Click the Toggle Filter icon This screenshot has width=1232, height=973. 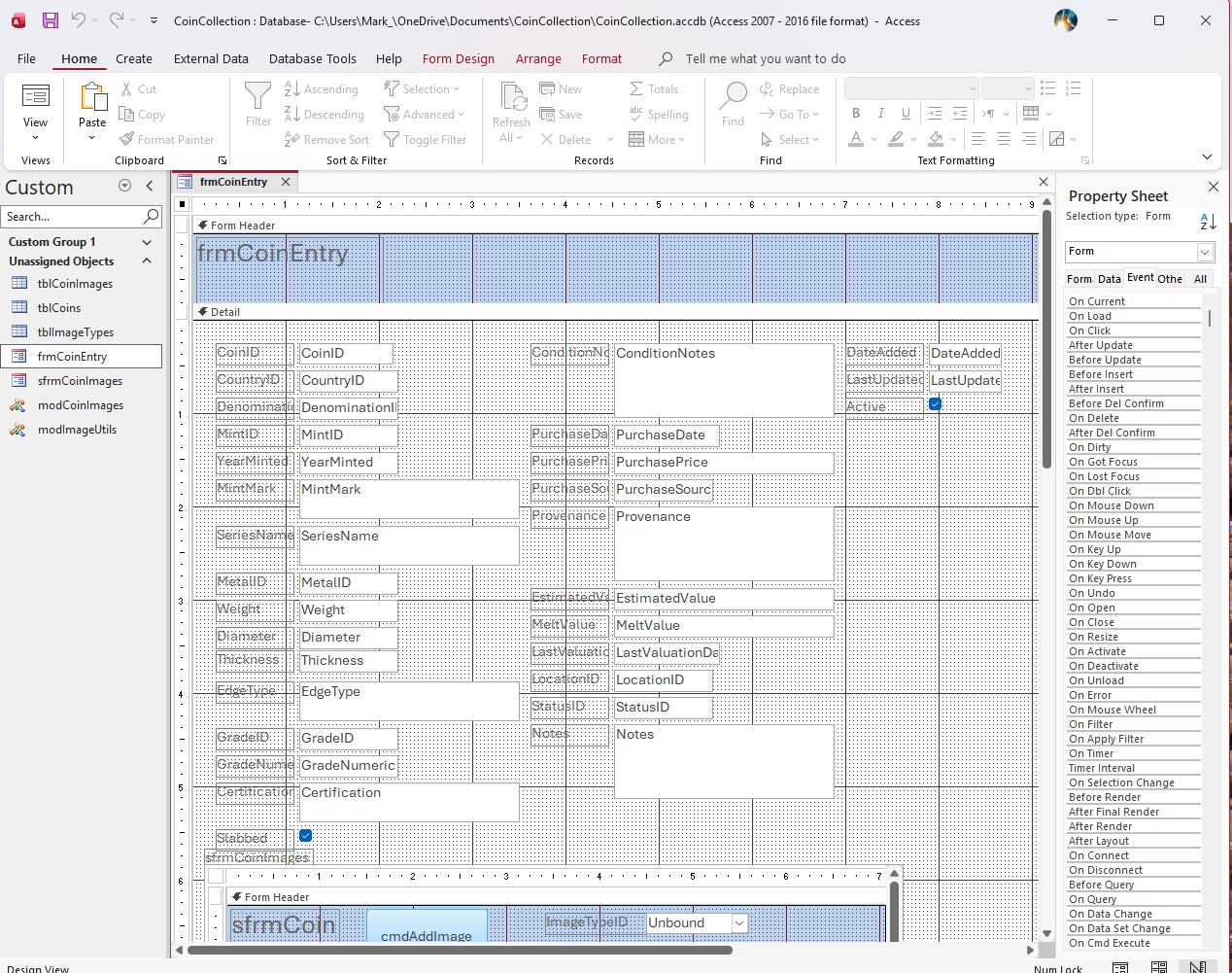392,139
